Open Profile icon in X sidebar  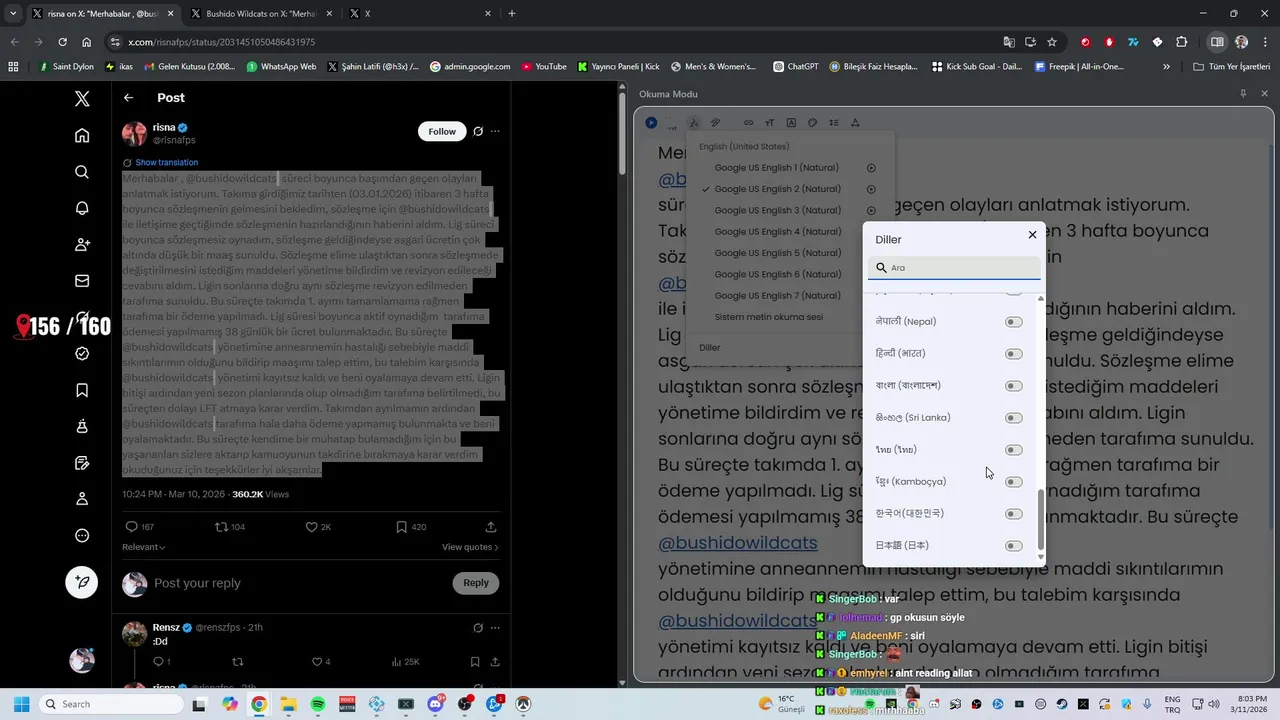point(82,498)
